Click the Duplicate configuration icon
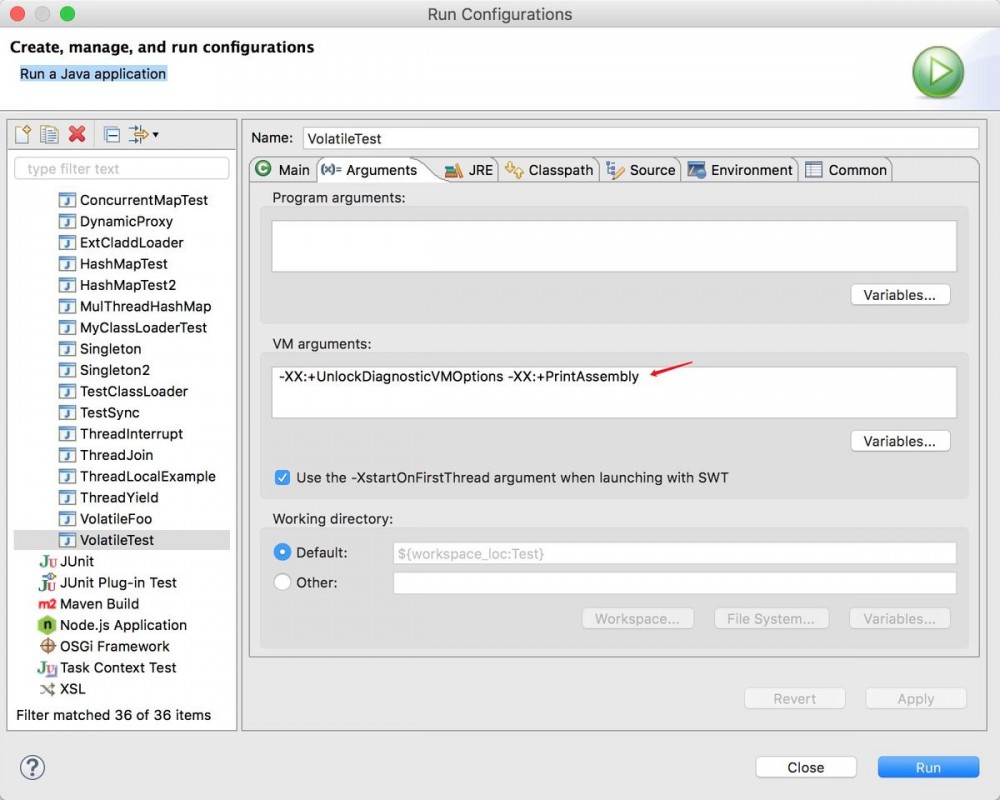Viewport: 1000px width, 800px height. 49,134
